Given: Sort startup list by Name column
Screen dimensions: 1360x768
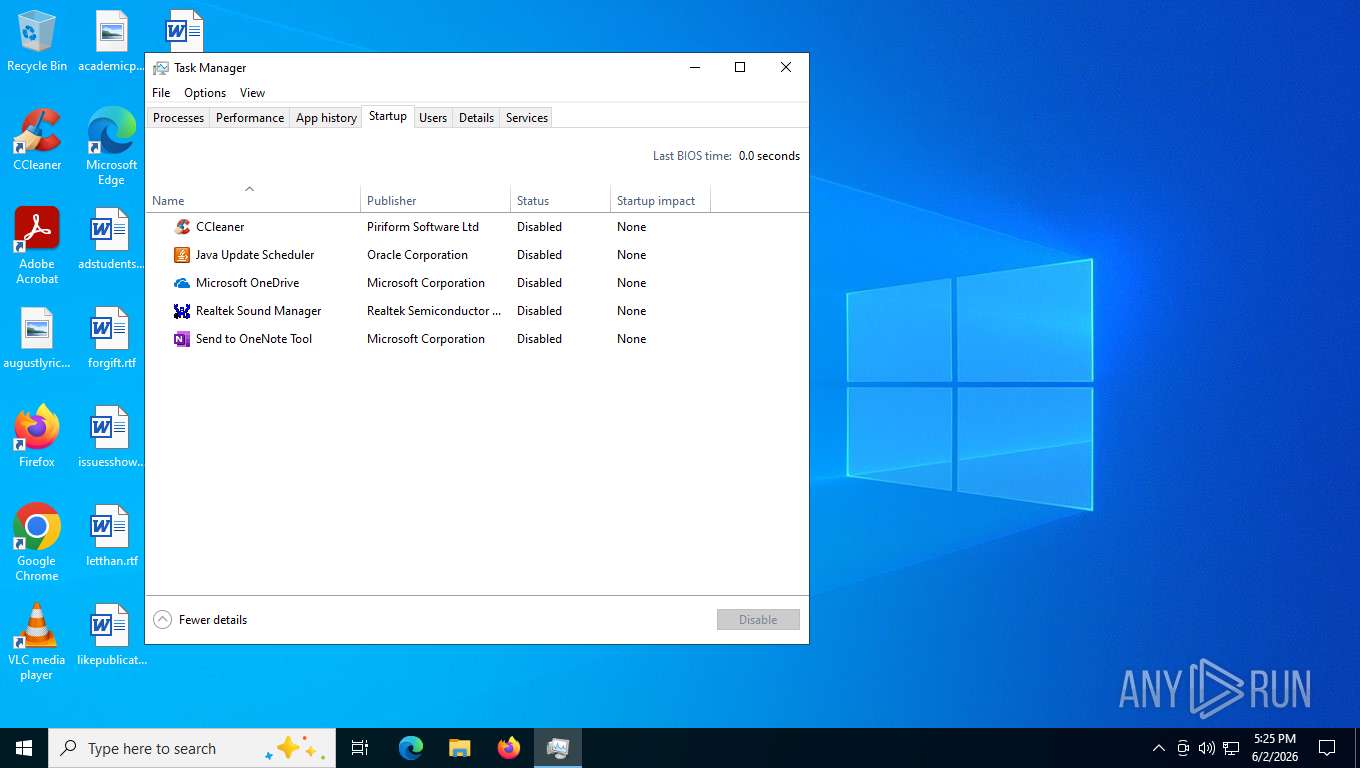Looking at the screenshot, I should [x=253, y=198].
